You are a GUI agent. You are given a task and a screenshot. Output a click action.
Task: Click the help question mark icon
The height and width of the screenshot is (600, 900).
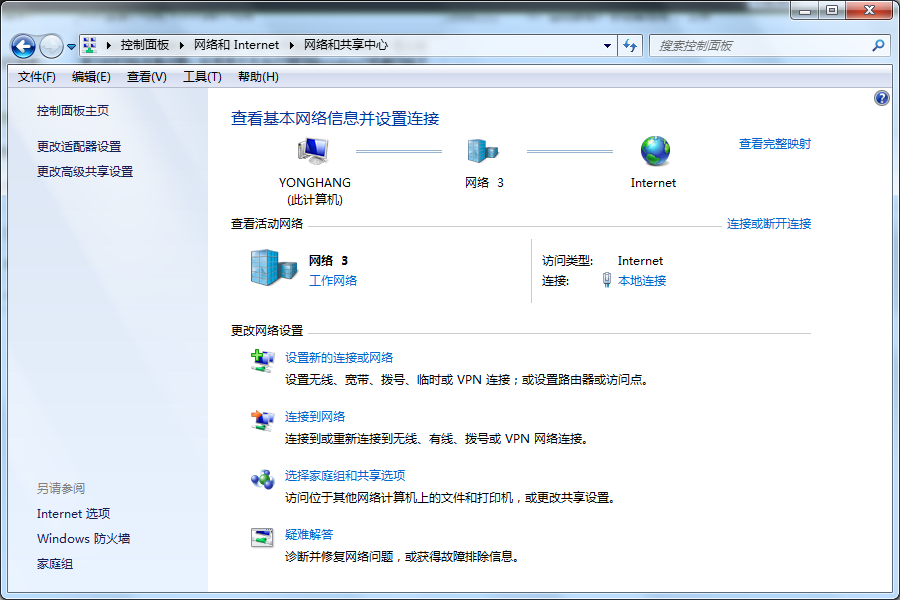point(881,97)
